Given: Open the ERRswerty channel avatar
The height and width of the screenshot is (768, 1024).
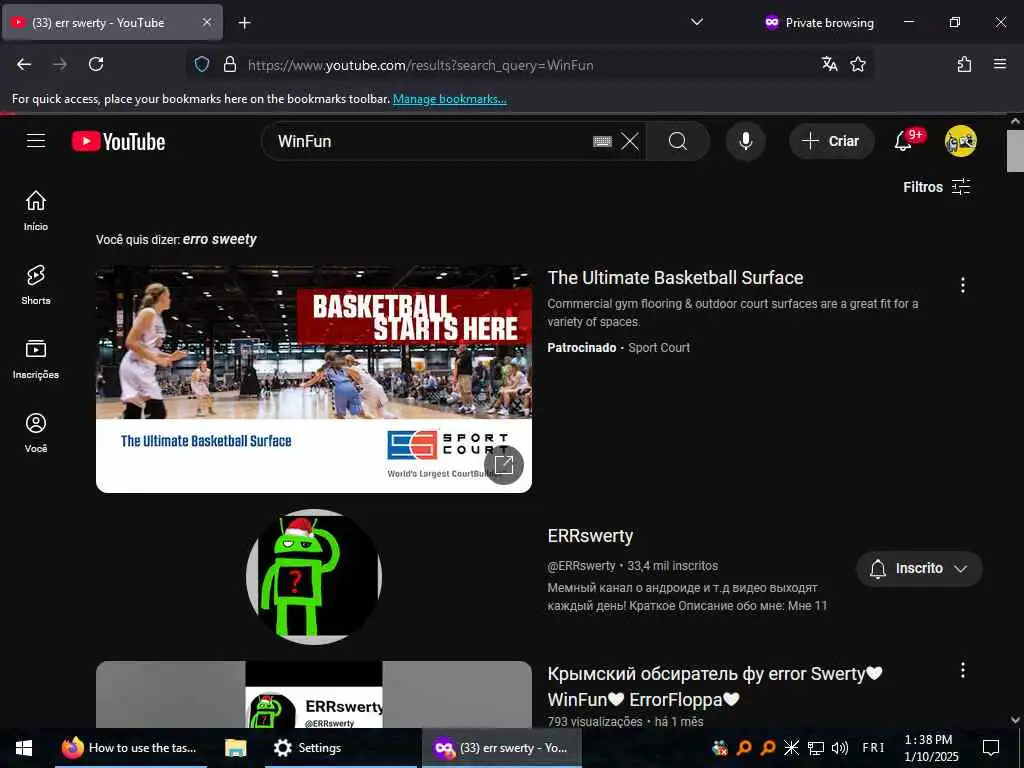Looking at the screenshot, I should coord(313,577).
